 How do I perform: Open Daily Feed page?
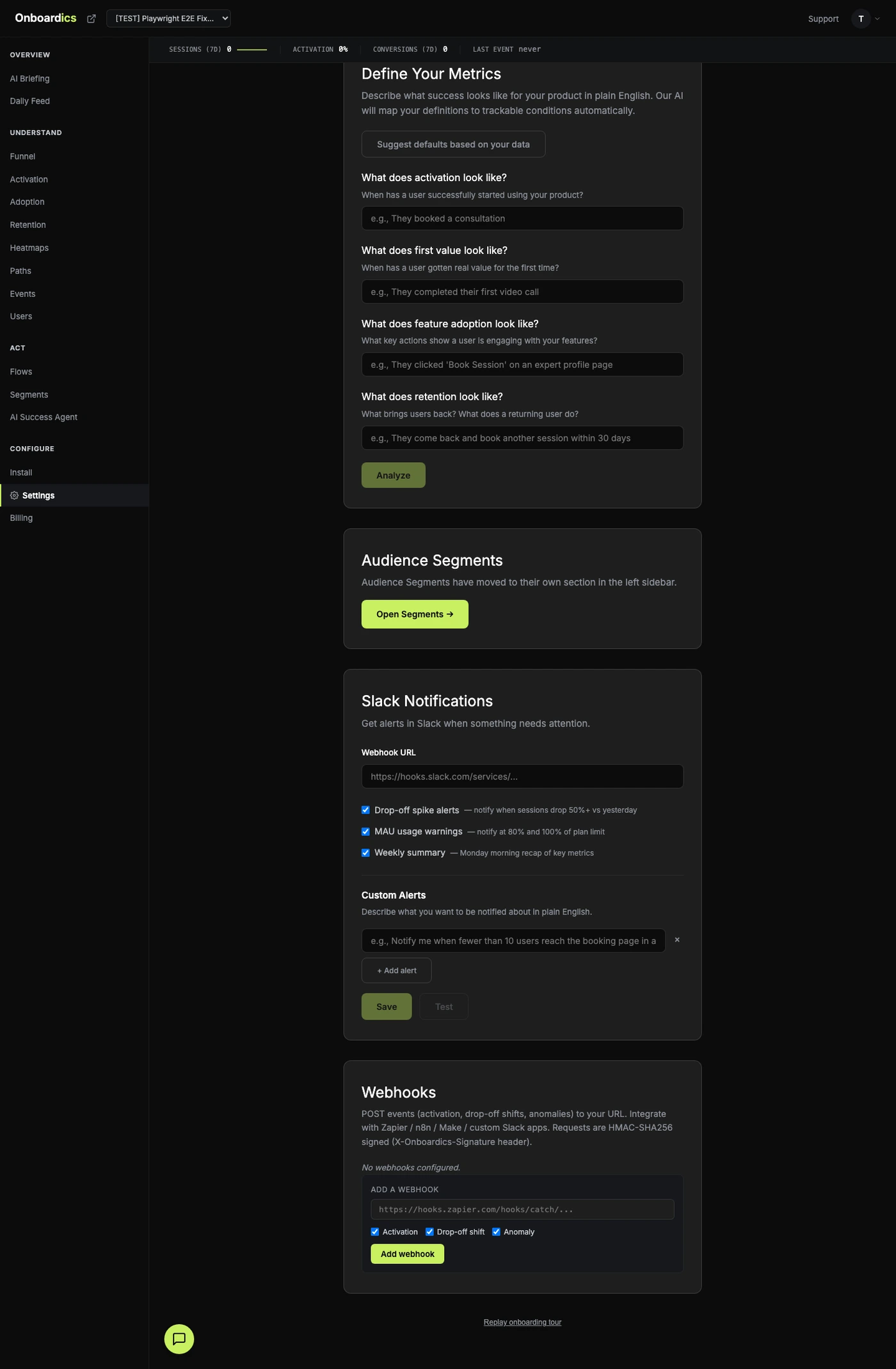click(x=29, y=101)
